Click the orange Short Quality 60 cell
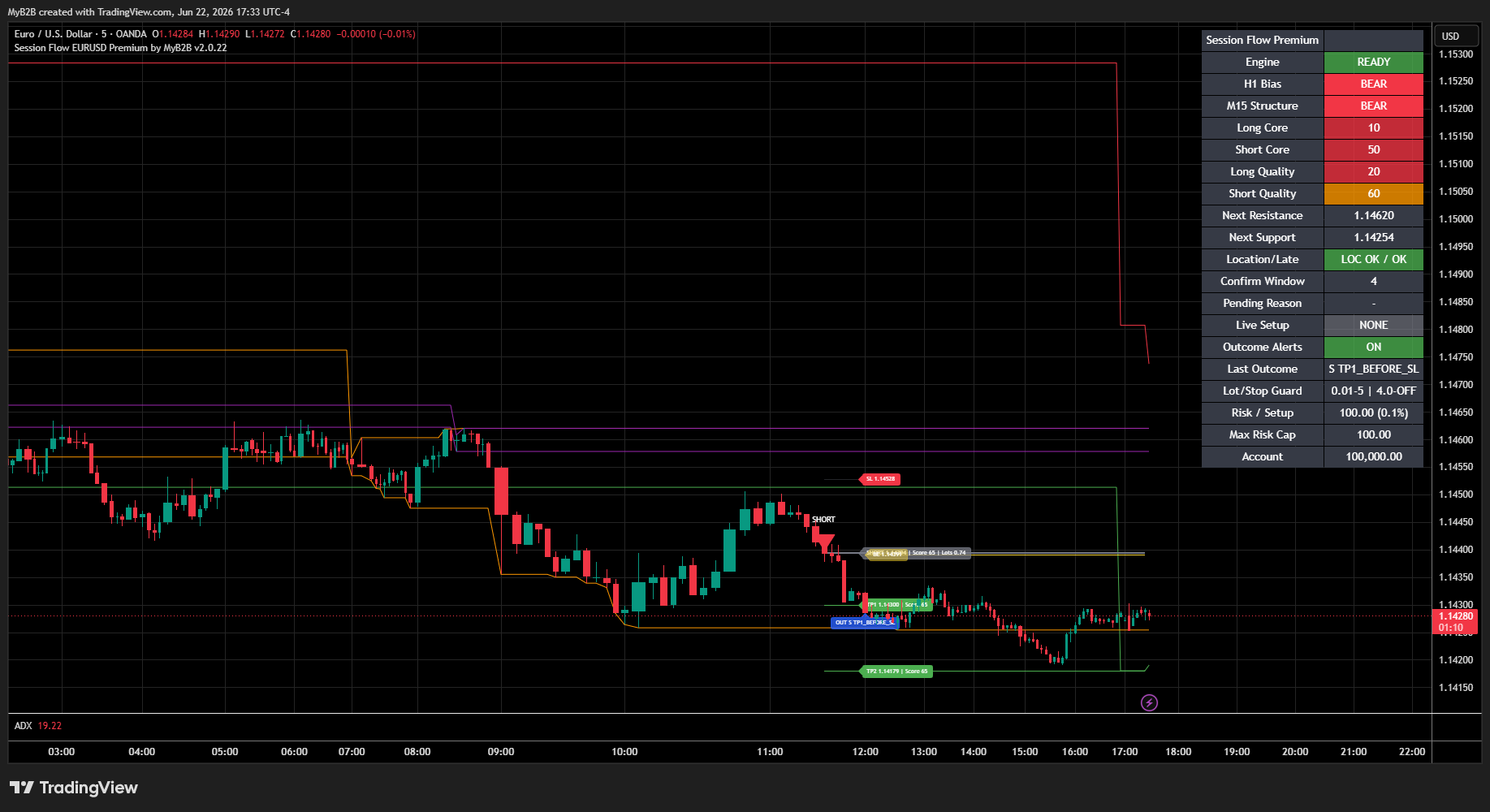This screenshot has height=812, width=1490. click(1373, 193)
